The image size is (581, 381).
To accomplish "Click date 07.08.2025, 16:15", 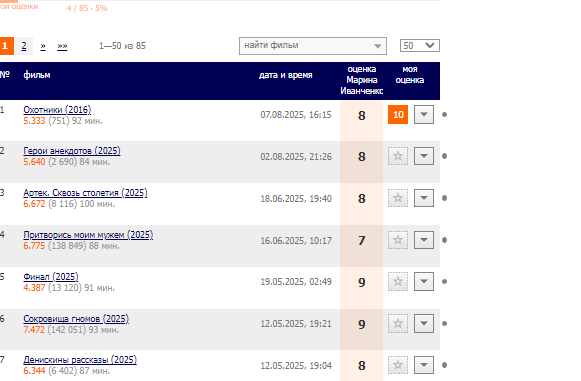I will coord(296,115).
